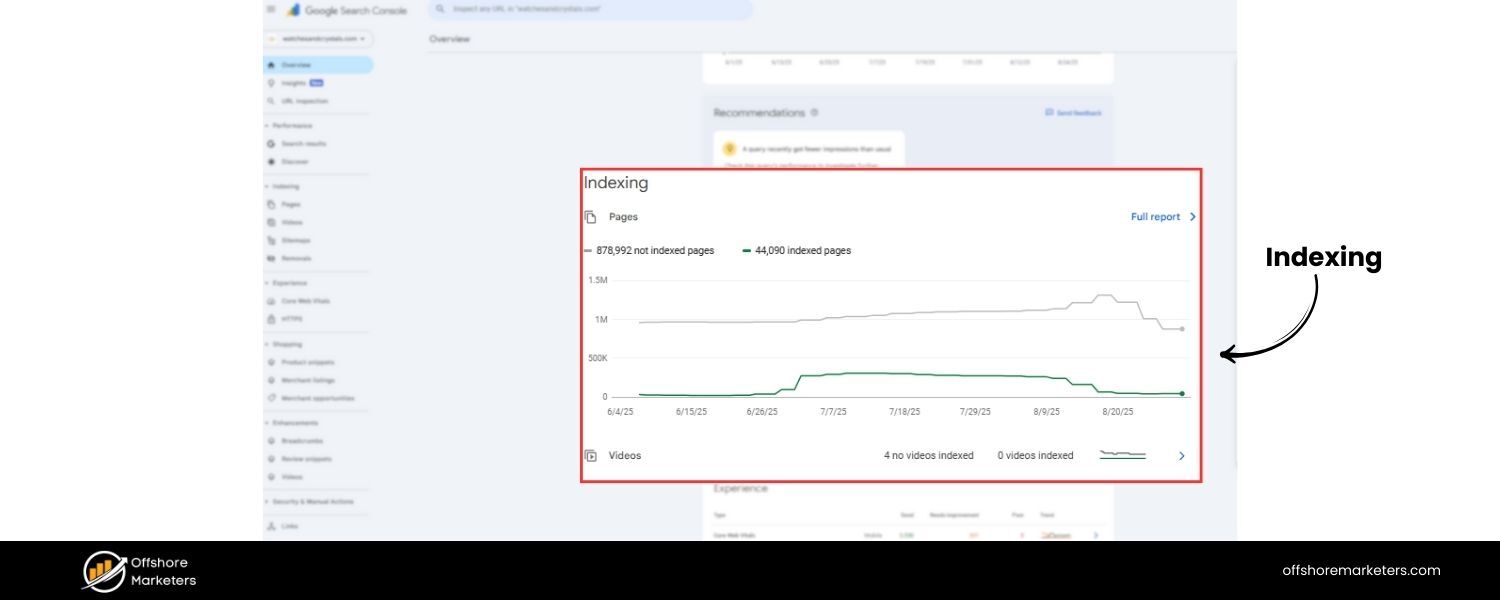Image resolution: width=1500 pixels, height=600 pixels.
Task: Toggle the 44,090 indexed pages series
Action: click(x=797, y=250)
